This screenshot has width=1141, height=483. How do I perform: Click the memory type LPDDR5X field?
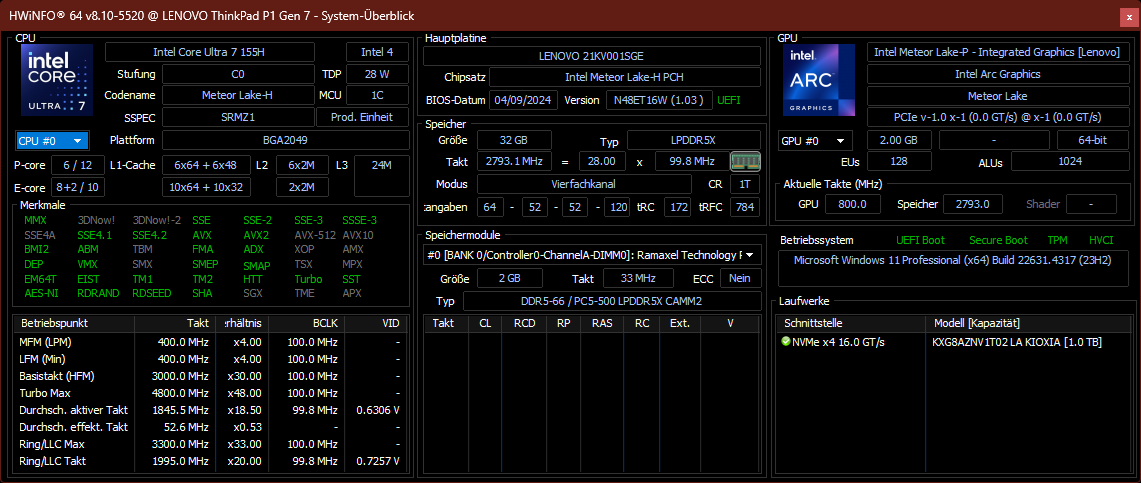[x=694, y=140]
